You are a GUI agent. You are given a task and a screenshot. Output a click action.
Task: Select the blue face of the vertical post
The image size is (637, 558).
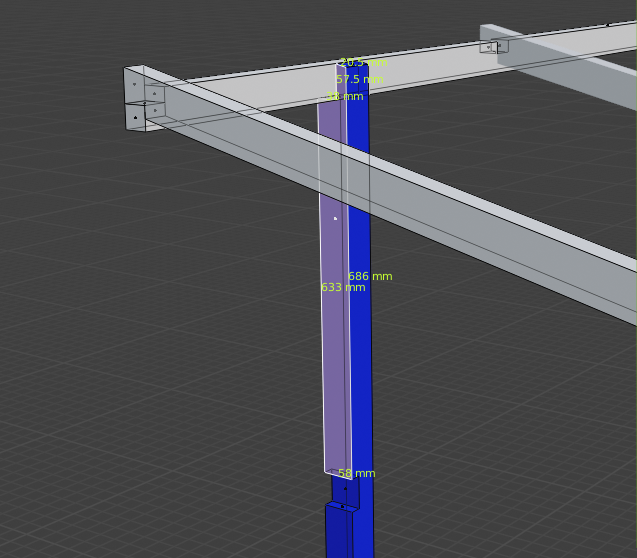tap(361, 380)
